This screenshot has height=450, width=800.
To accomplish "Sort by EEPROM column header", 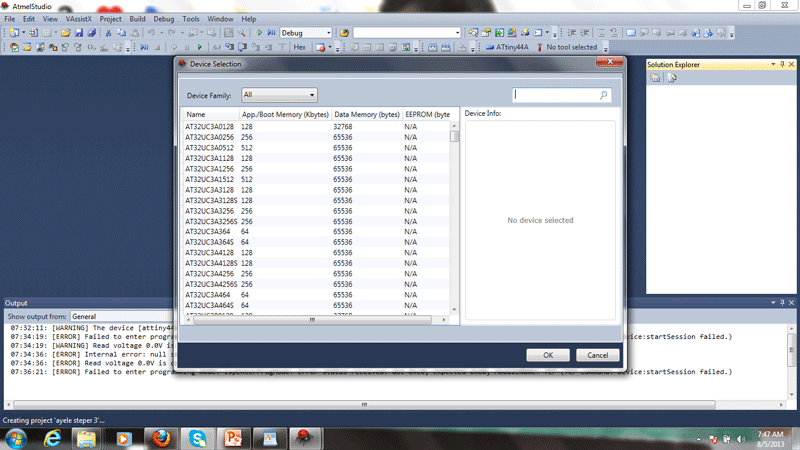I will click(428, 114).
